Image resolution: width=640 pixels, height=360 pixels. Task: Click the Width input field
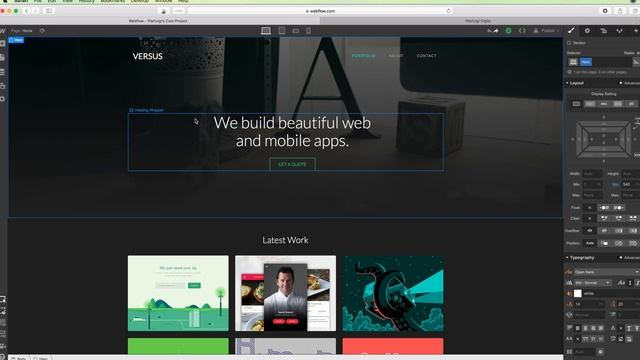click(592, 174)
